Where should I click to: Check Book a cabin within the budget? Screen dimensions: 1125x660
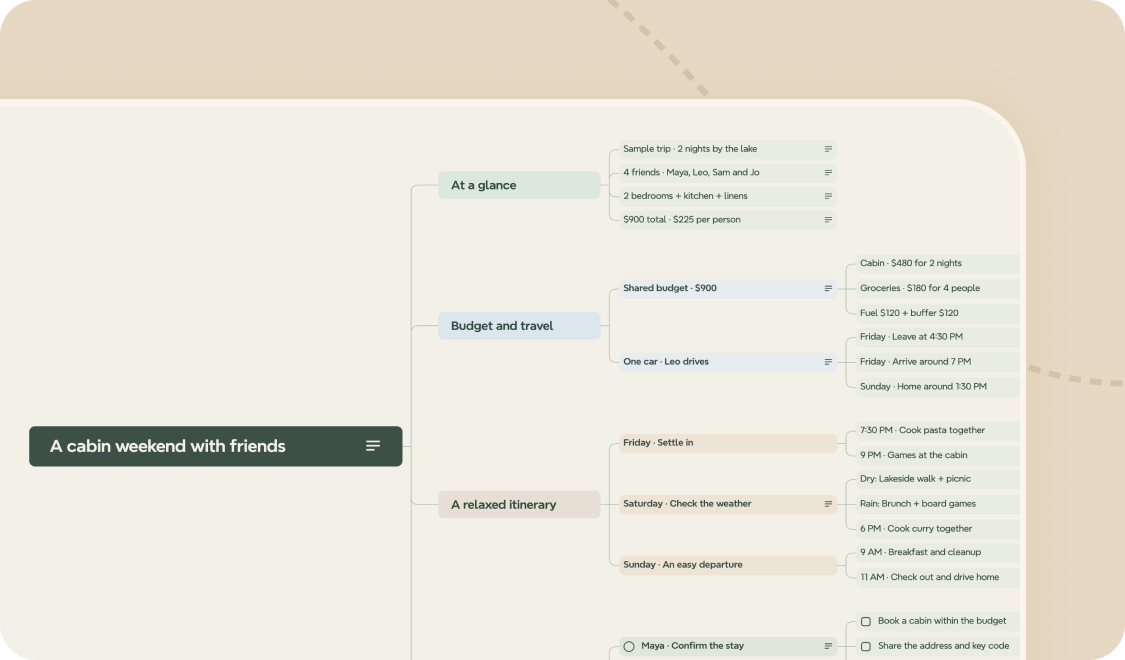click(x=866, y=622)
